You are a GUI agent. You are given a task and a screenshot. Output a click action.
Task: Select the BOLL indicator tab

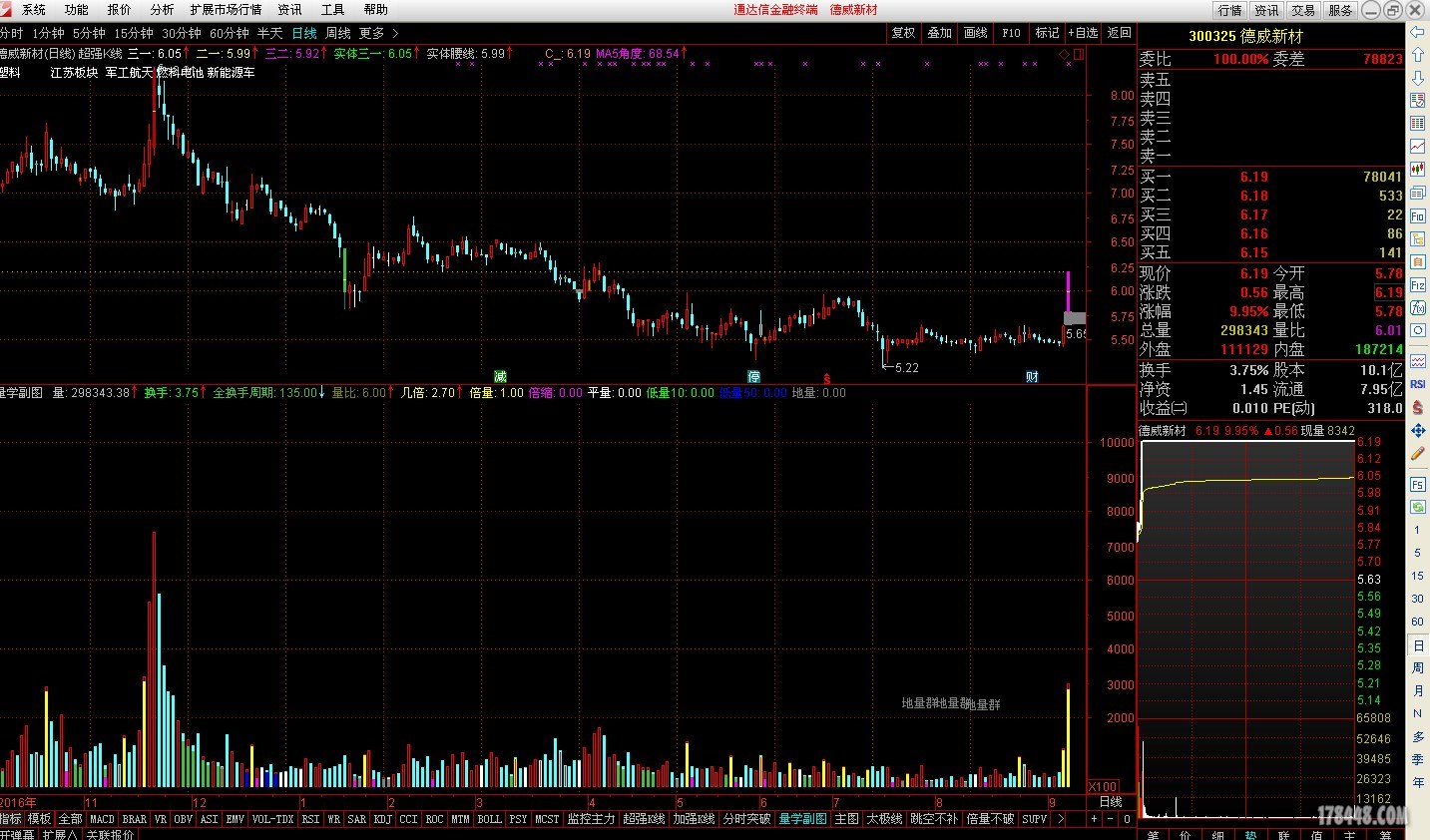pyautogui.click(x=490, y=819)
